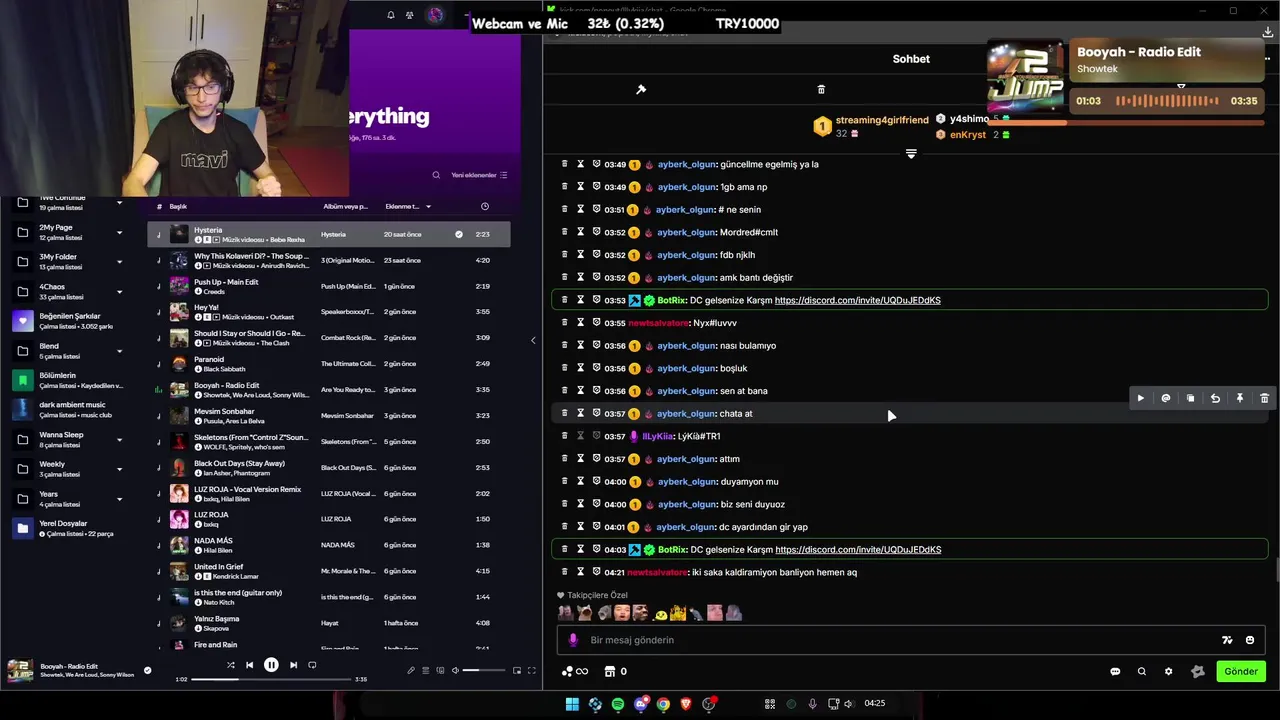Search within playlist magnifier icon

pos(436,175)
